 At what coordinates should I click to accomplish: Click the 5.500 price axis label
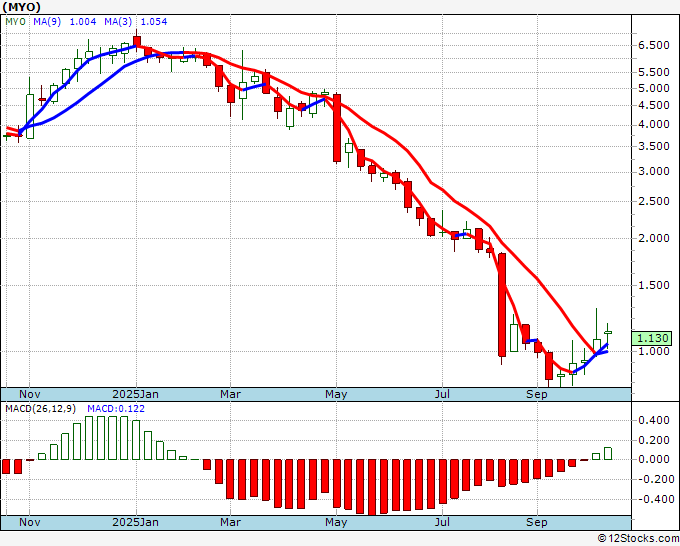(654, 72)
